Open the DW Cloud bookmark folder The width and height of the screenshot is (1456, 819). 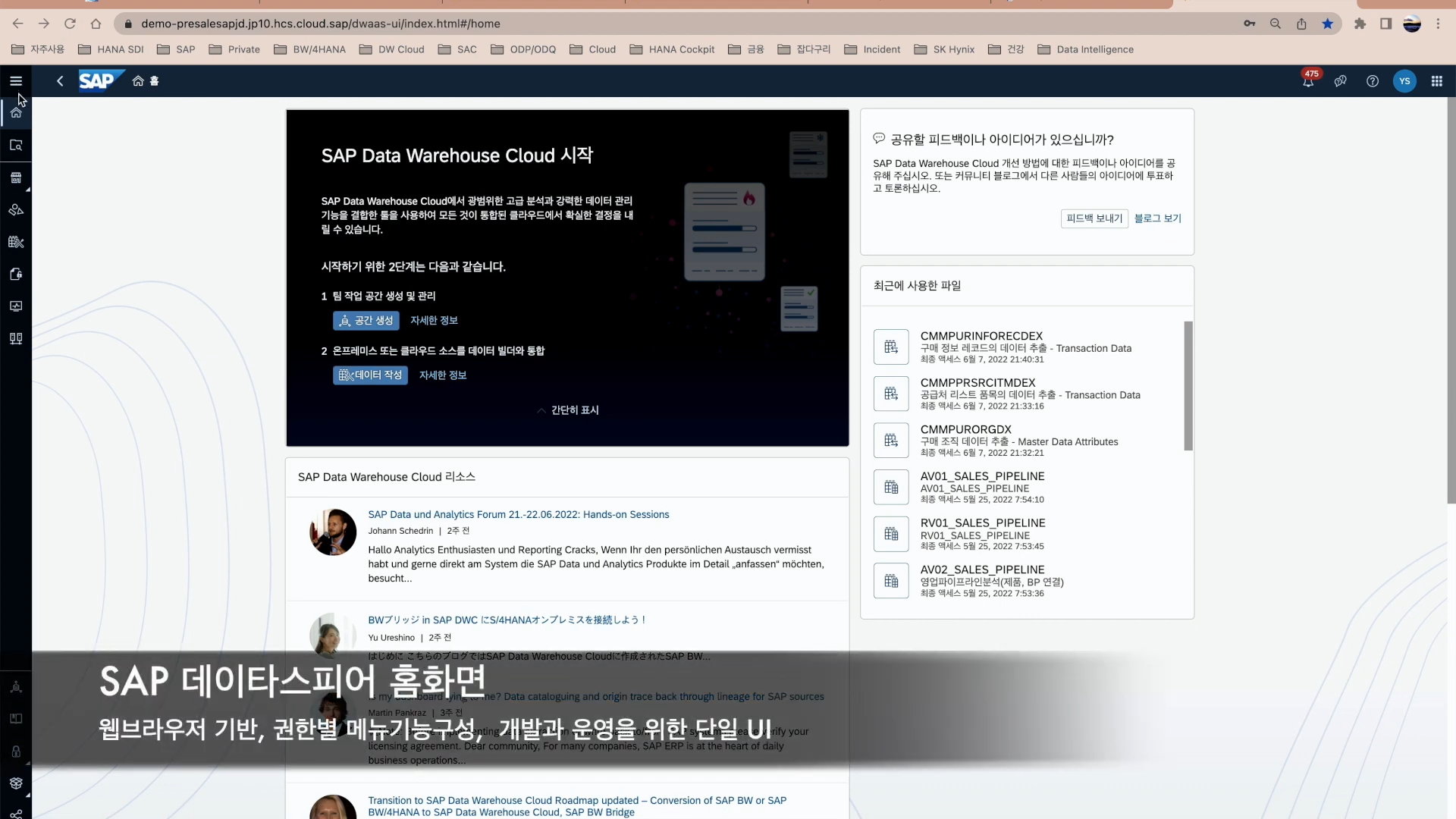tap(392, 49)
